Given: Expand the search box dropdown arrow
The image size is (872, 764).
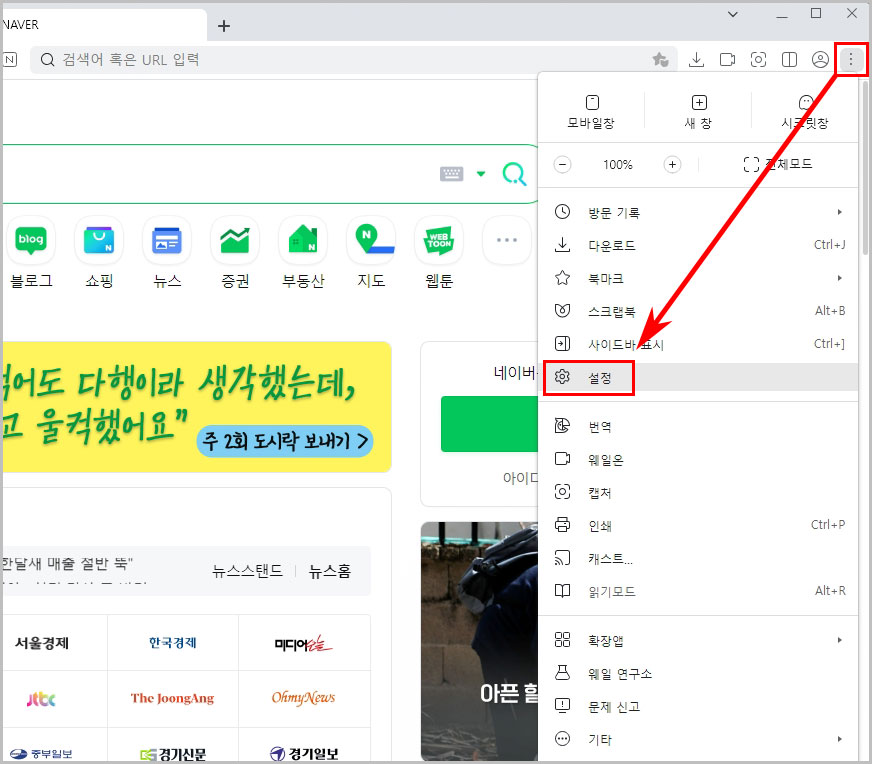Looking at the screenshot, I should (x=481, y=174).
